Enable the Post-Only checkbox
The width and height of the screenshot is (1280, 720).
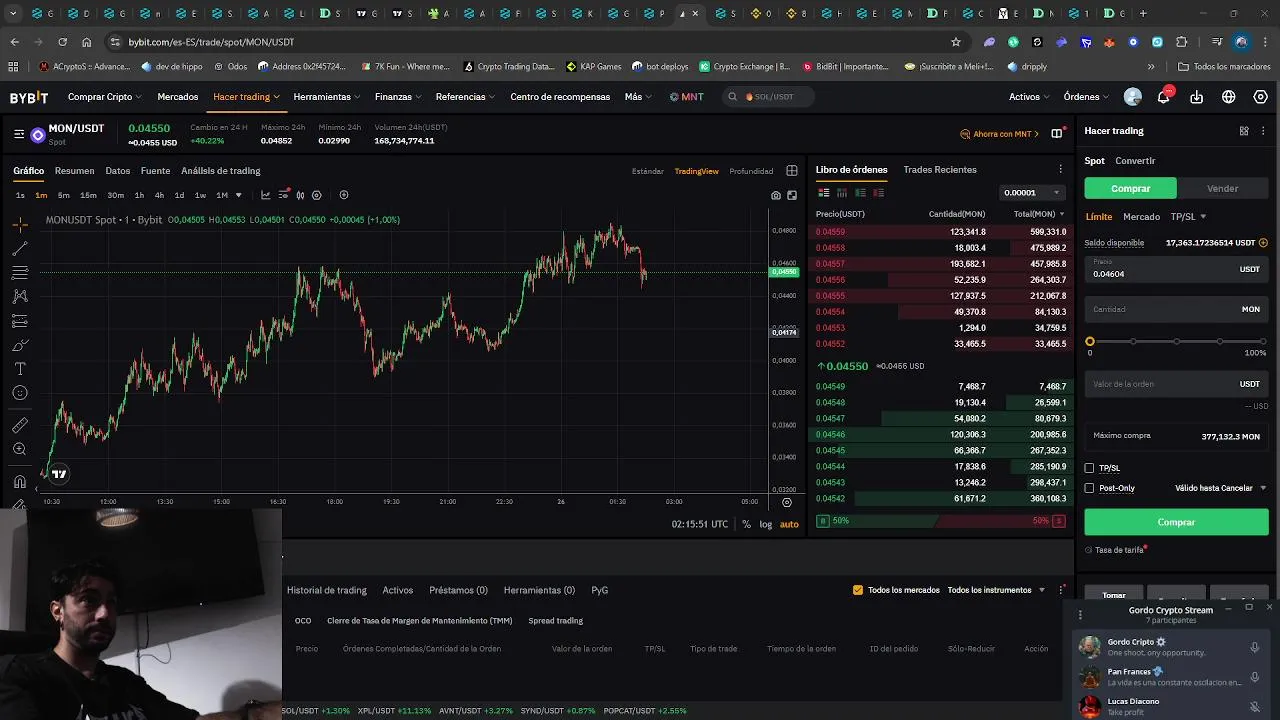tap(1090, 488)
